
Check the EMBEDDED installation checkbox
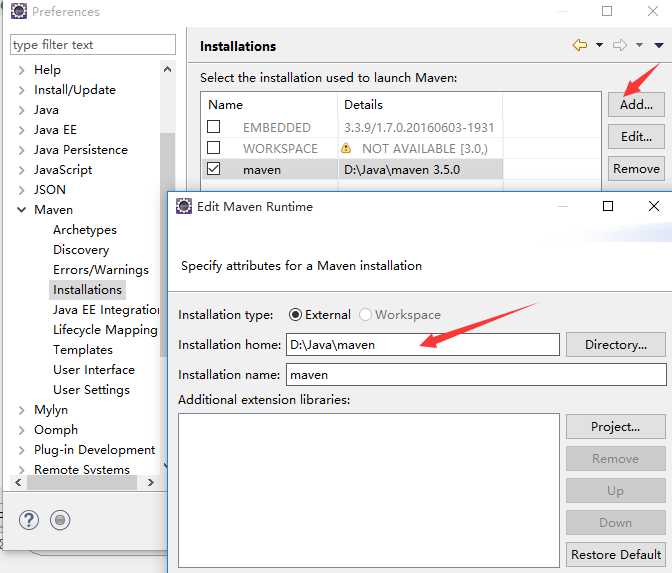213,127
